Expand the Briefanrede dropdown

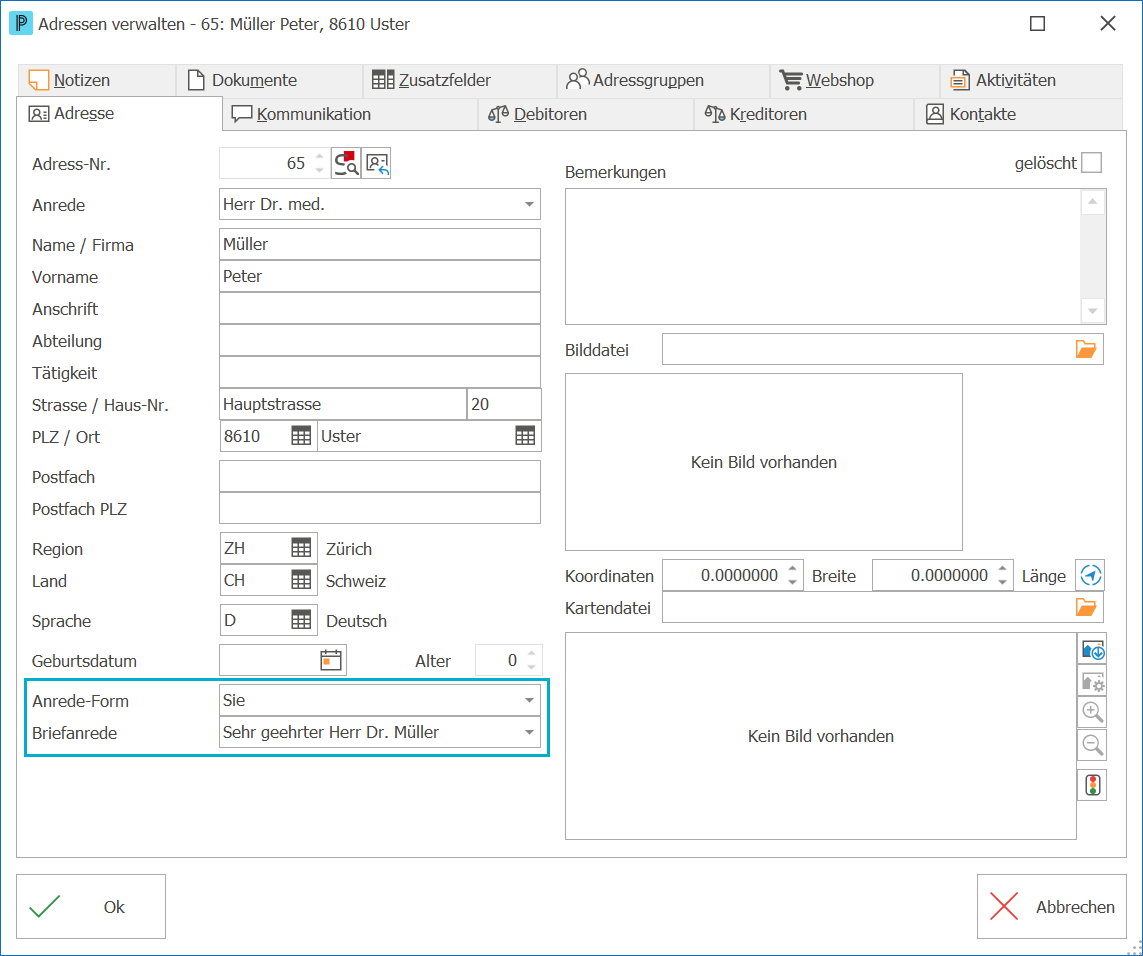pos(529,732)
